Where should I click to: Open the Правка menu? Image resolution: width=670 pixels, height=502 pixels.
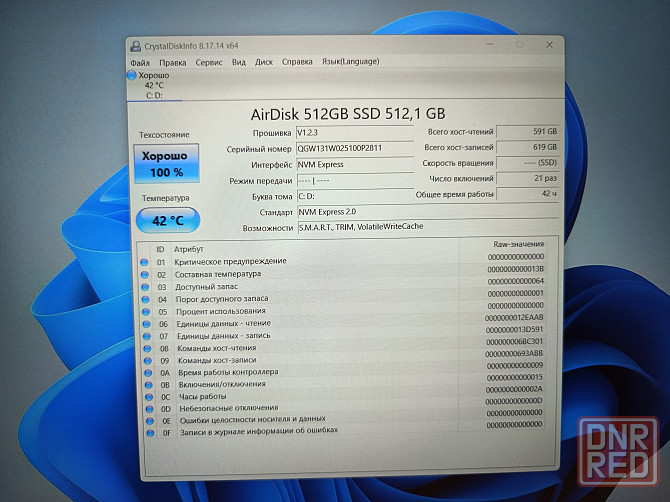[x=173, y=62]
